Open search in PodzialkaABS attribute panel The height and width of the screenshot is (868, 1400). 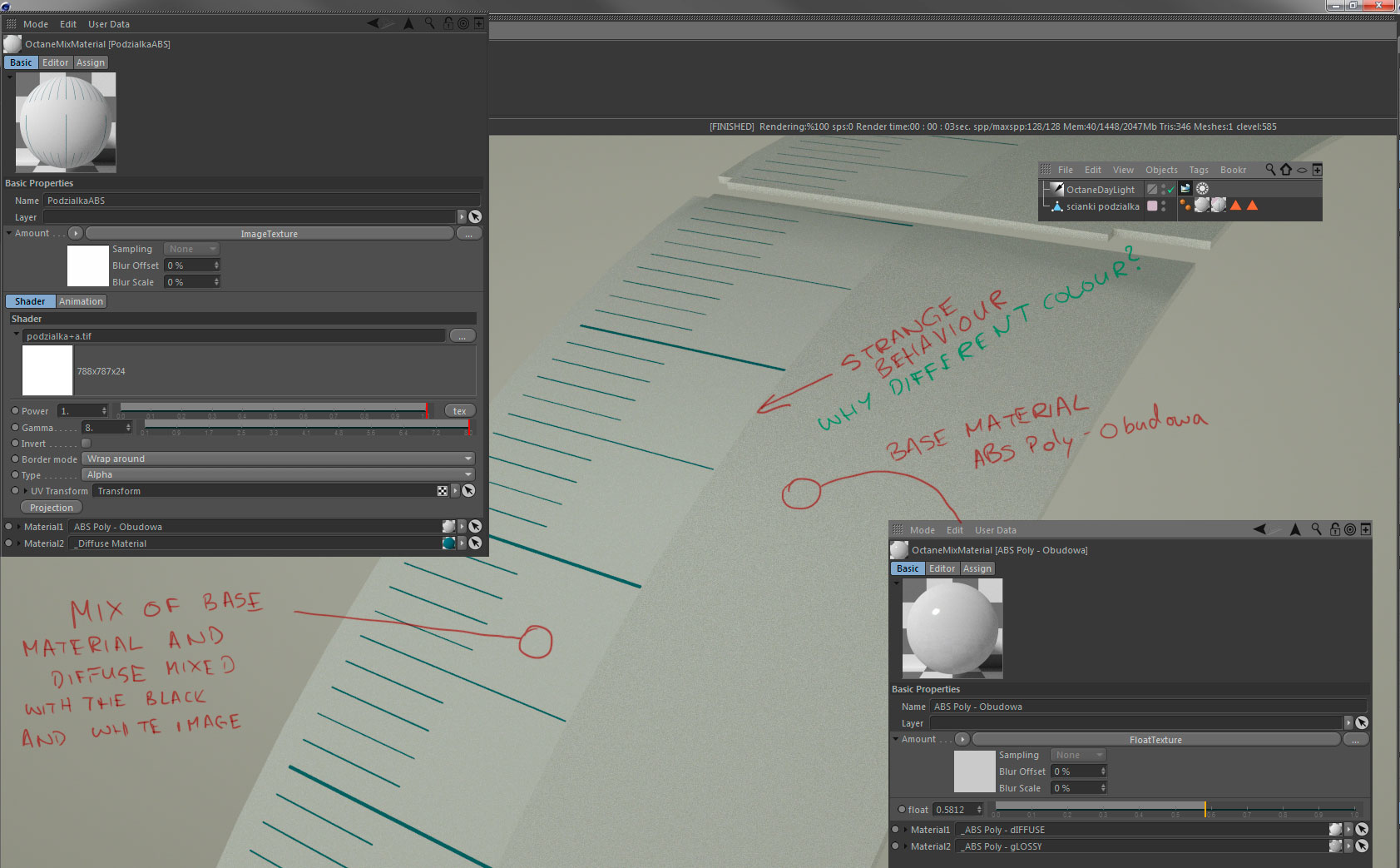coord(429,23)
